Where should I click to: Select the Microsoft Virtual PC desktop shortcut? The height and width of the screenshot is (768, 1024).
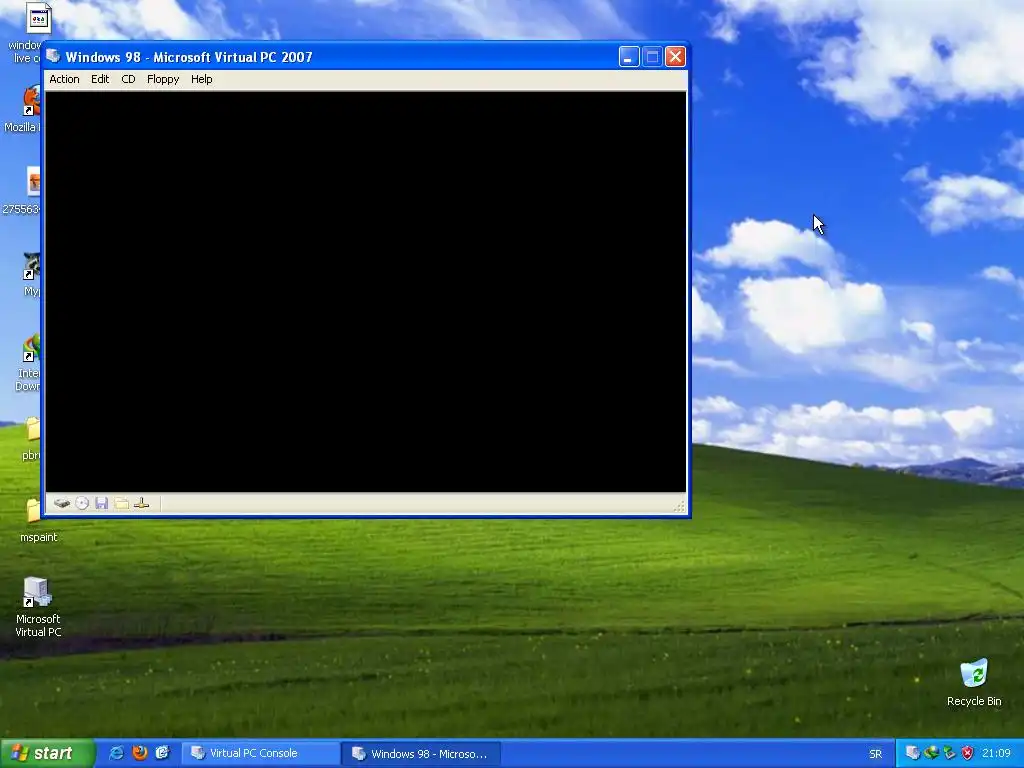click(38, 607)
